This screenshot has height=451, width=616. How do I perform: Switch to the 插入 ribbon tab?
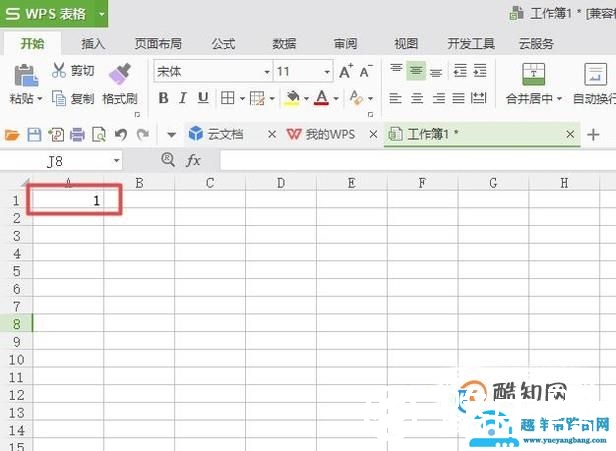[x=93, y=43]
